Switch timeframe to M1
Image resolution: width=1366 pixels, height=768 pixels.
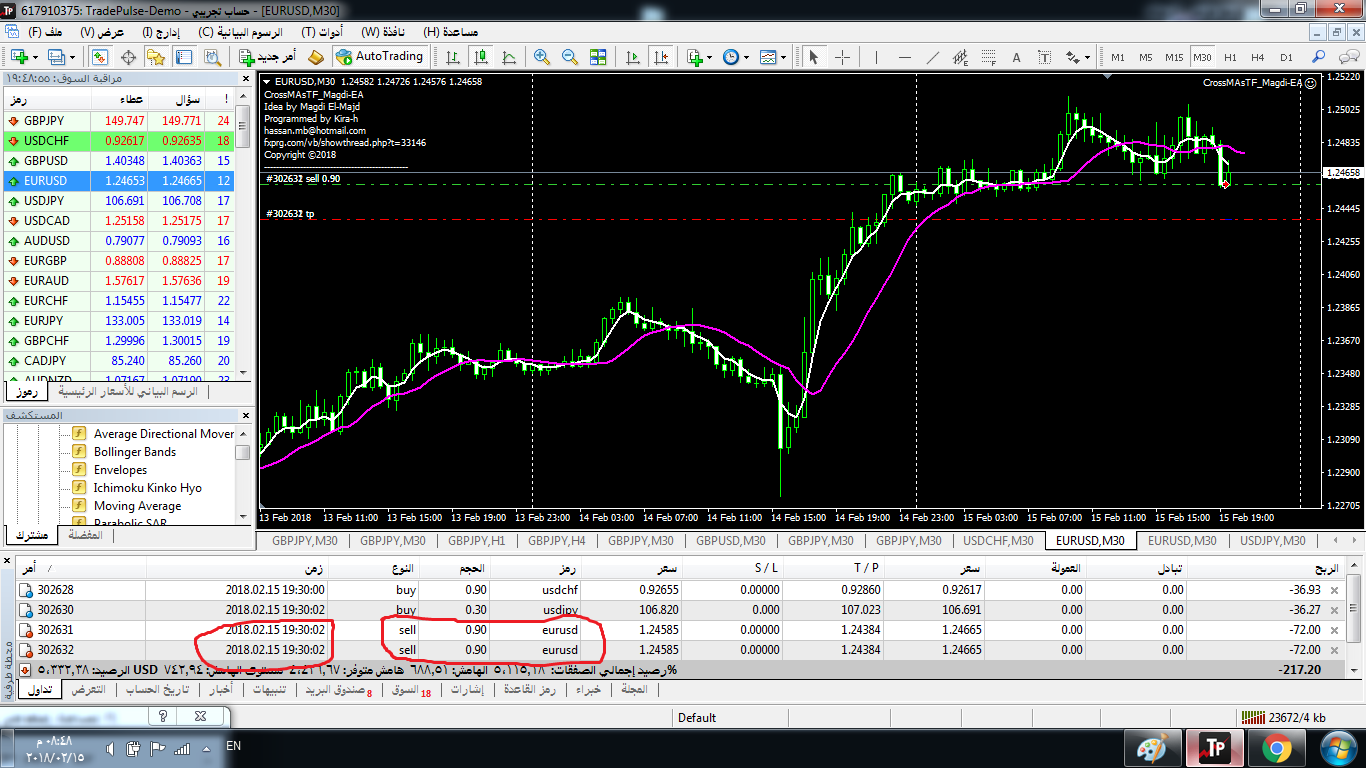click(1118, 57)
